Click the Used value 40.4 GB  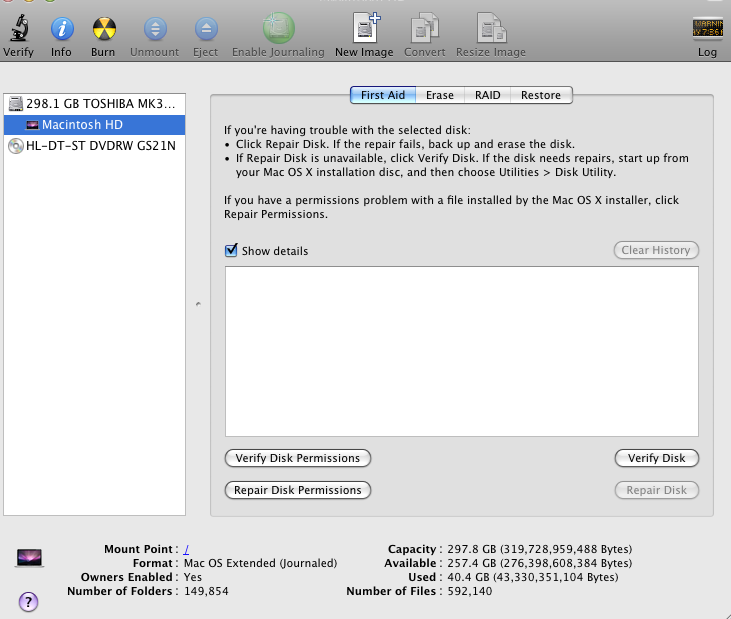click(532, 577)
